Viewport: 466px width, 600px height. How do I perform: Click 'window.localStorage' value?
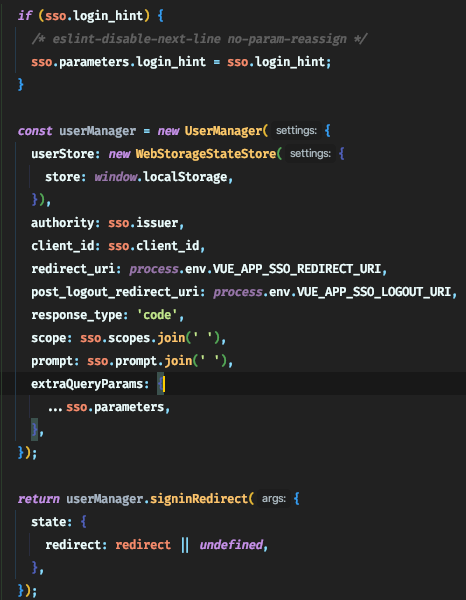click(161, 177)
